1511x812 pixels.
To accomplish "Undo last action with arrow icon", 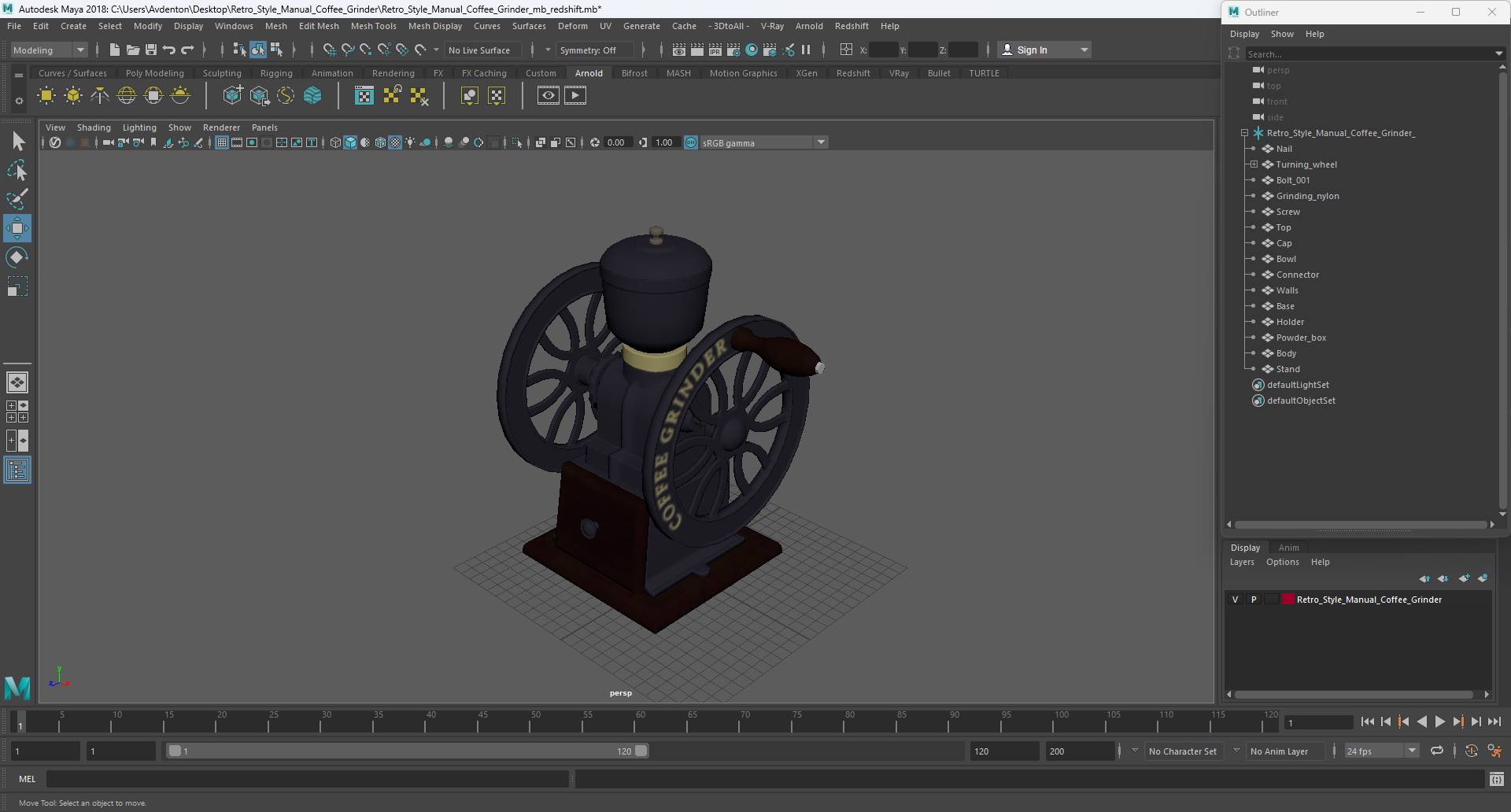I will tap(169, 50).
